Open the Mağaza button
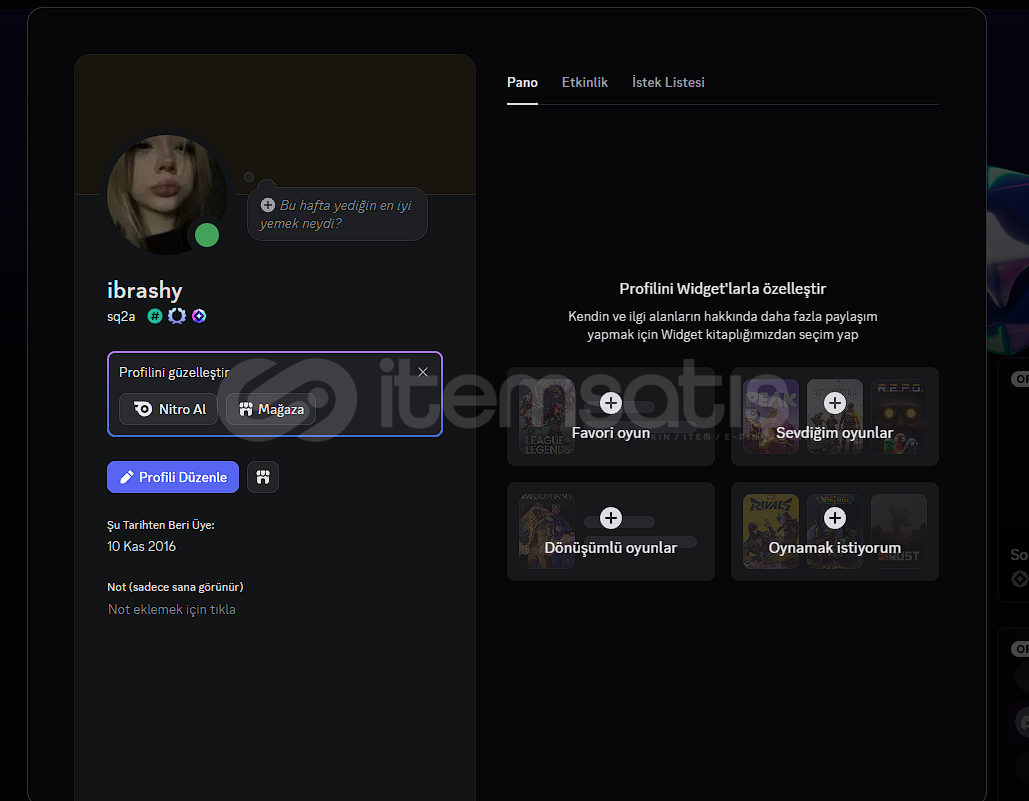 coord(271,409)
